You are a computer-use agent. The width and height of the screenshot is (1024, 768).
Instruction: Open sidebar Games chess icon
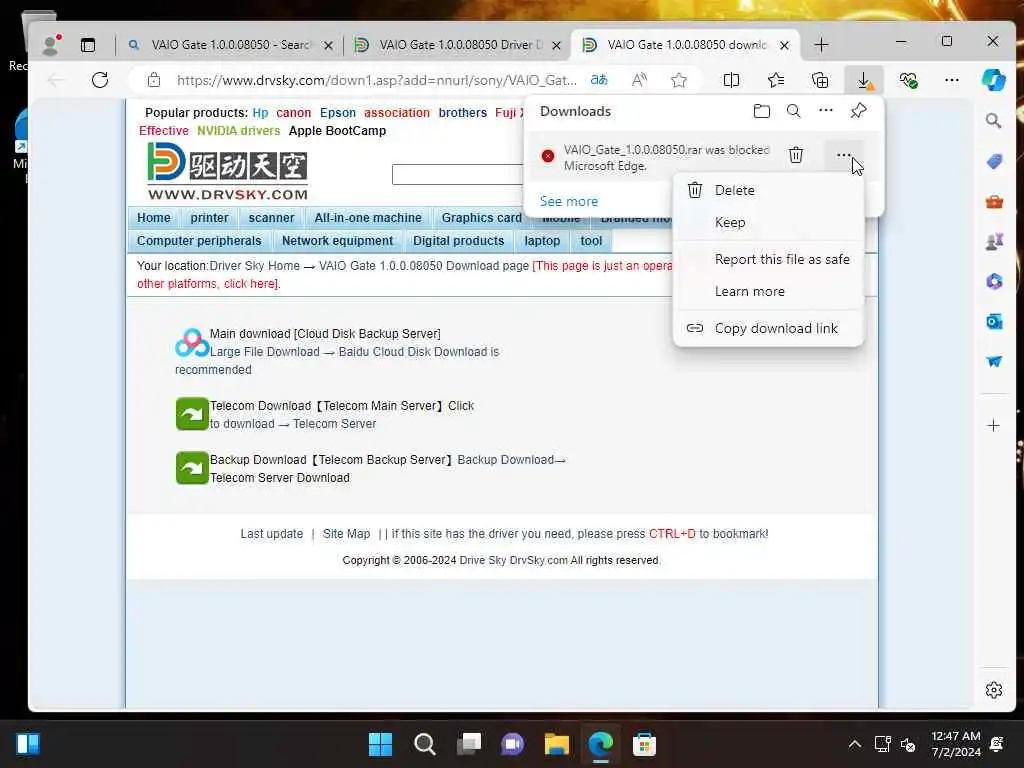coord(994,242)
